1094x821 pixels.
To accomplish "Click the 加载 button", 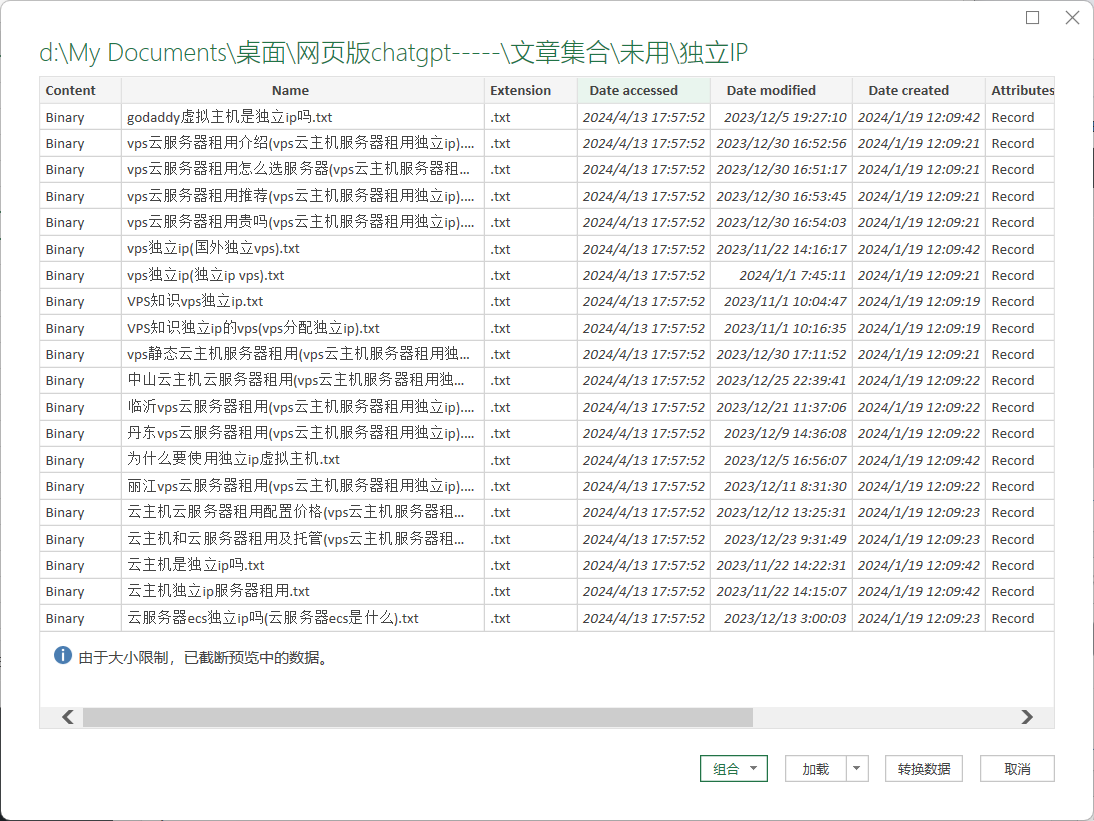I will [815, 769].
